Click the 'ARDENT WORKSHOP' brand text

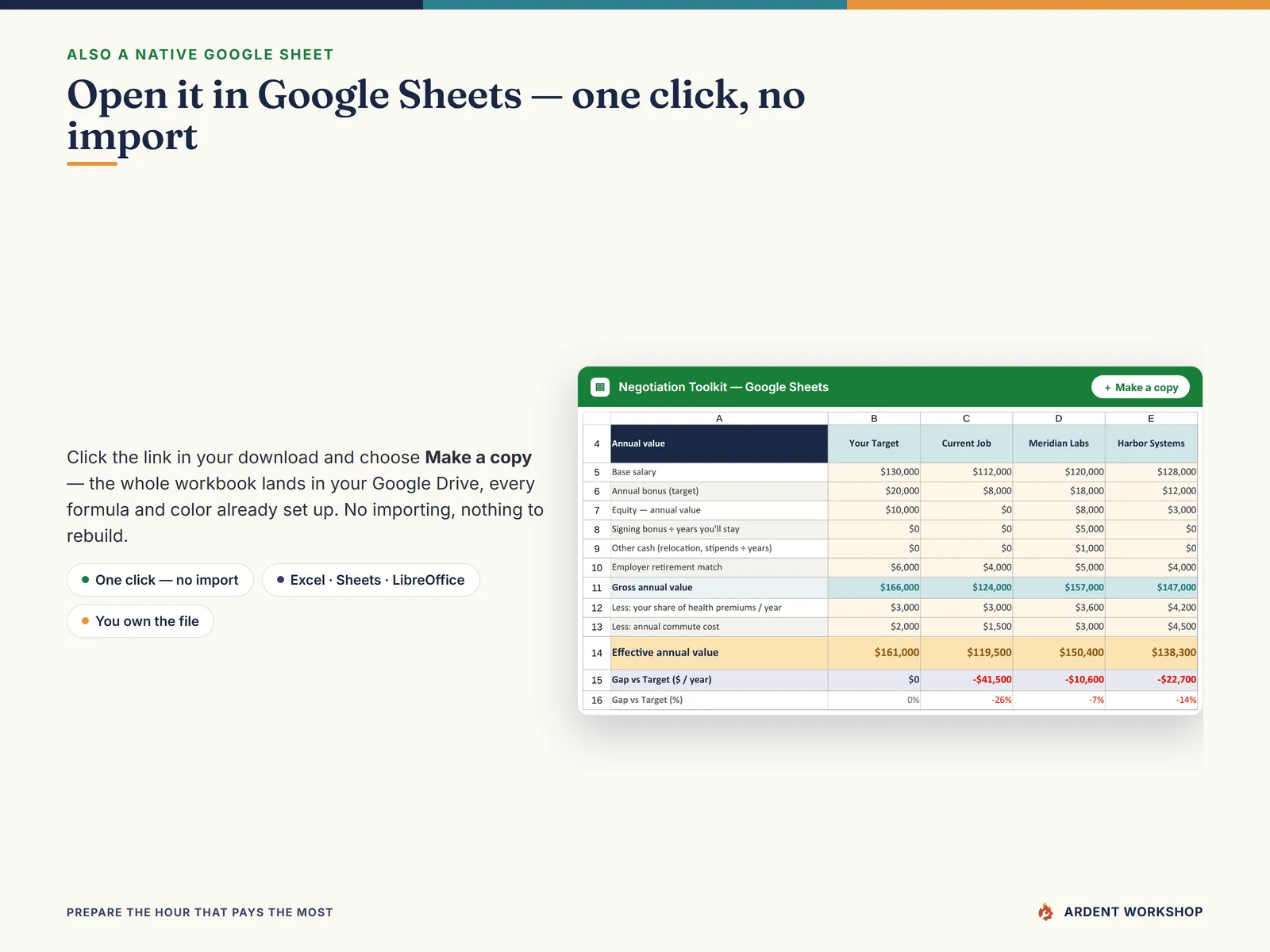coord(1133,912)
